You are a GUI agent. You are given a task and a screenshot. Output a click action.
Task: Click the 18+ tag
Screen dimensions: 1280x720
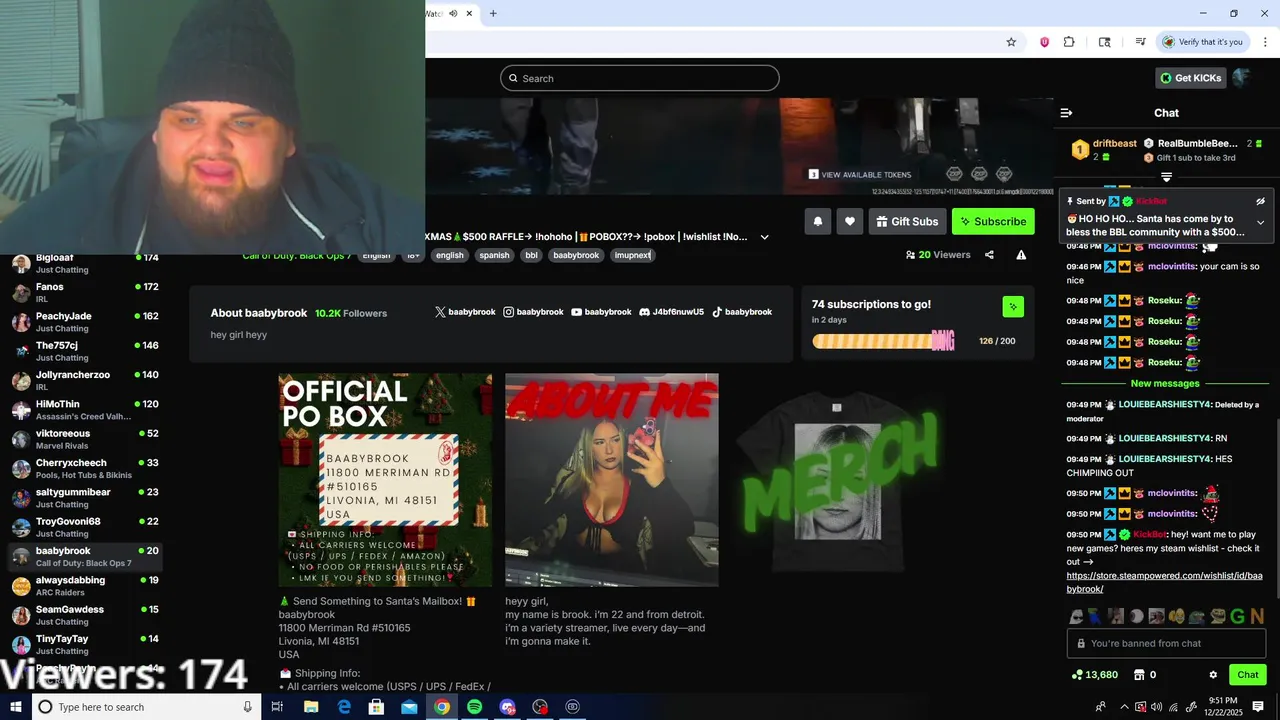coord(413,255)
